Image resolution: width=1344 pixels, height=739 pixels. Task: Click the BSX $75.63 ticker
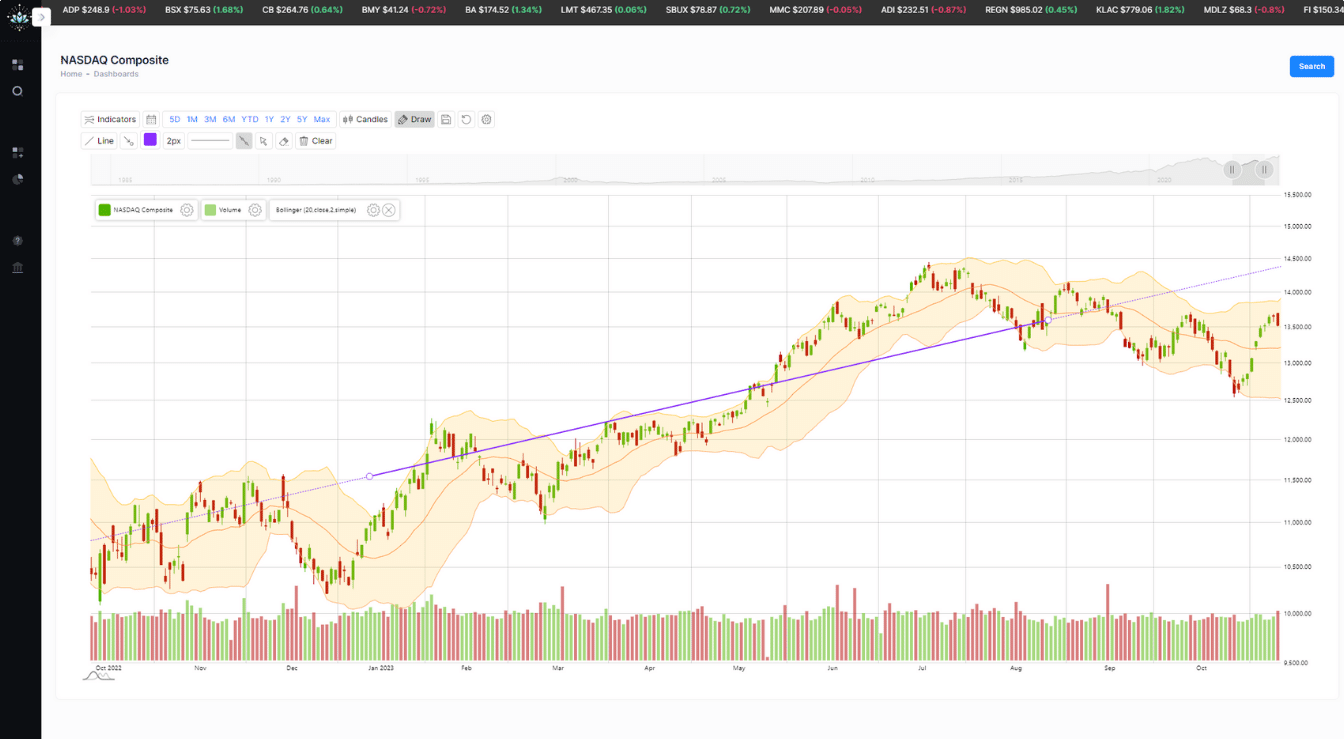203,9
